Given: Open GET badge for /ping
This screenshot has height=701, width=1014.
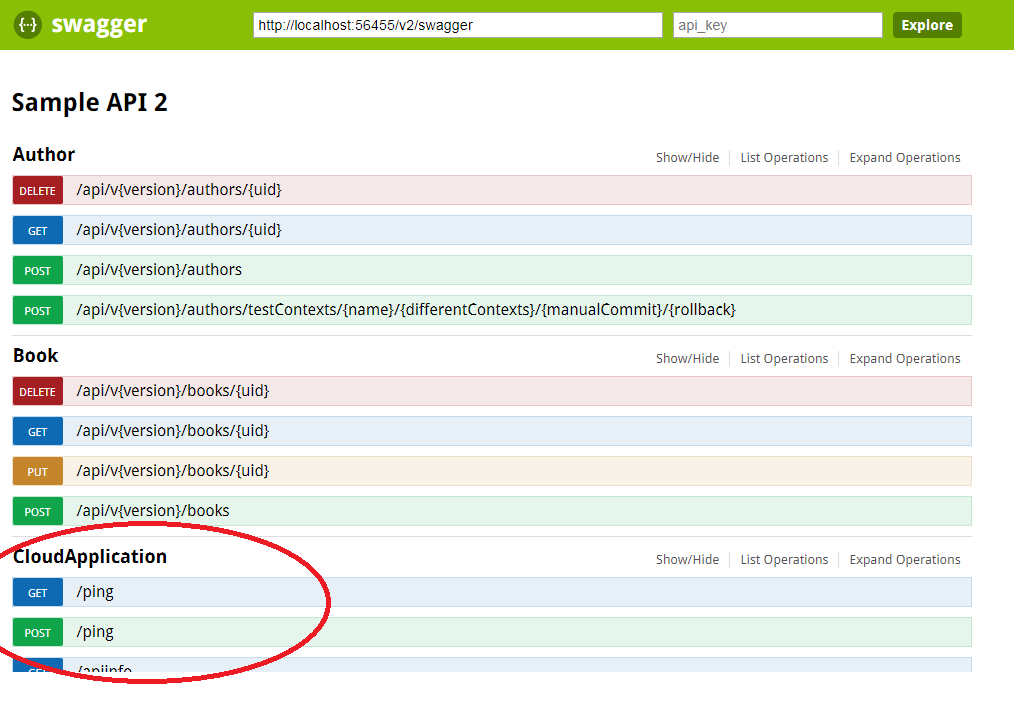Looking at the screenshot, I should pyautogui.click(x=38, y=593).
